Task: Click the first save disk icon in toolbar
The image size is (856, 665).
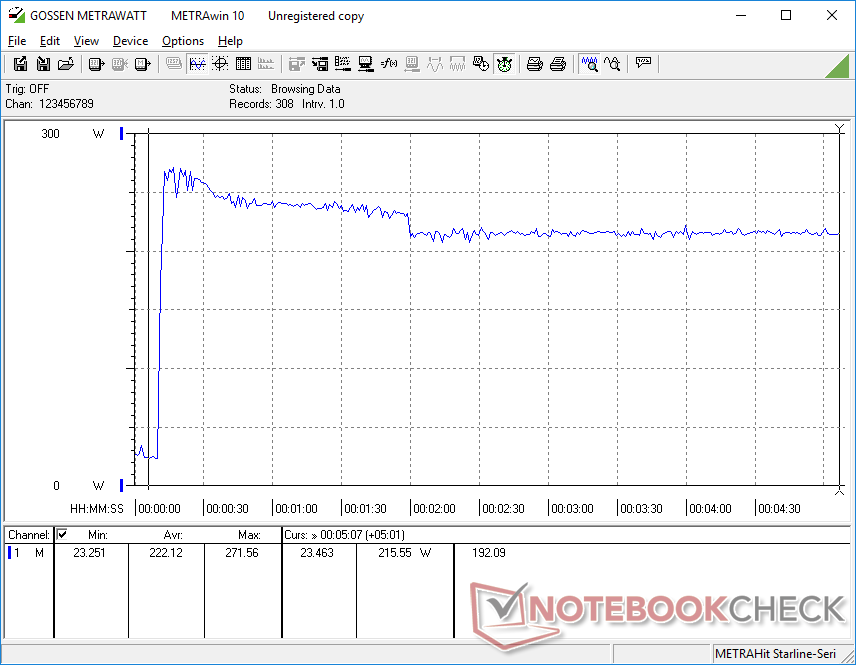Action: [20, 64]
